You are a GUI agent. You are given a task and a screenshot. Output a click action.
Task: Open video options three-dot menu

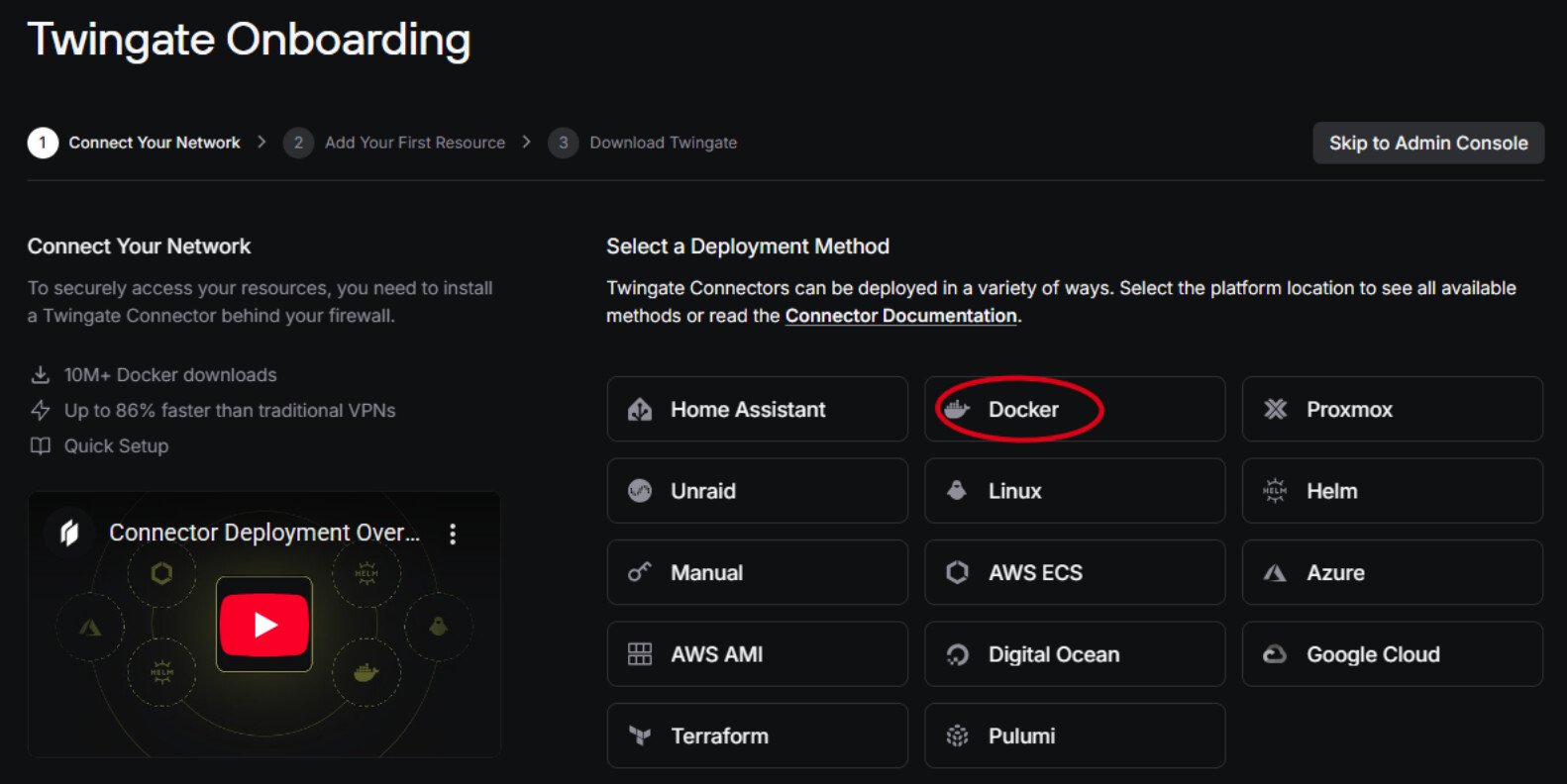point(453,534)
